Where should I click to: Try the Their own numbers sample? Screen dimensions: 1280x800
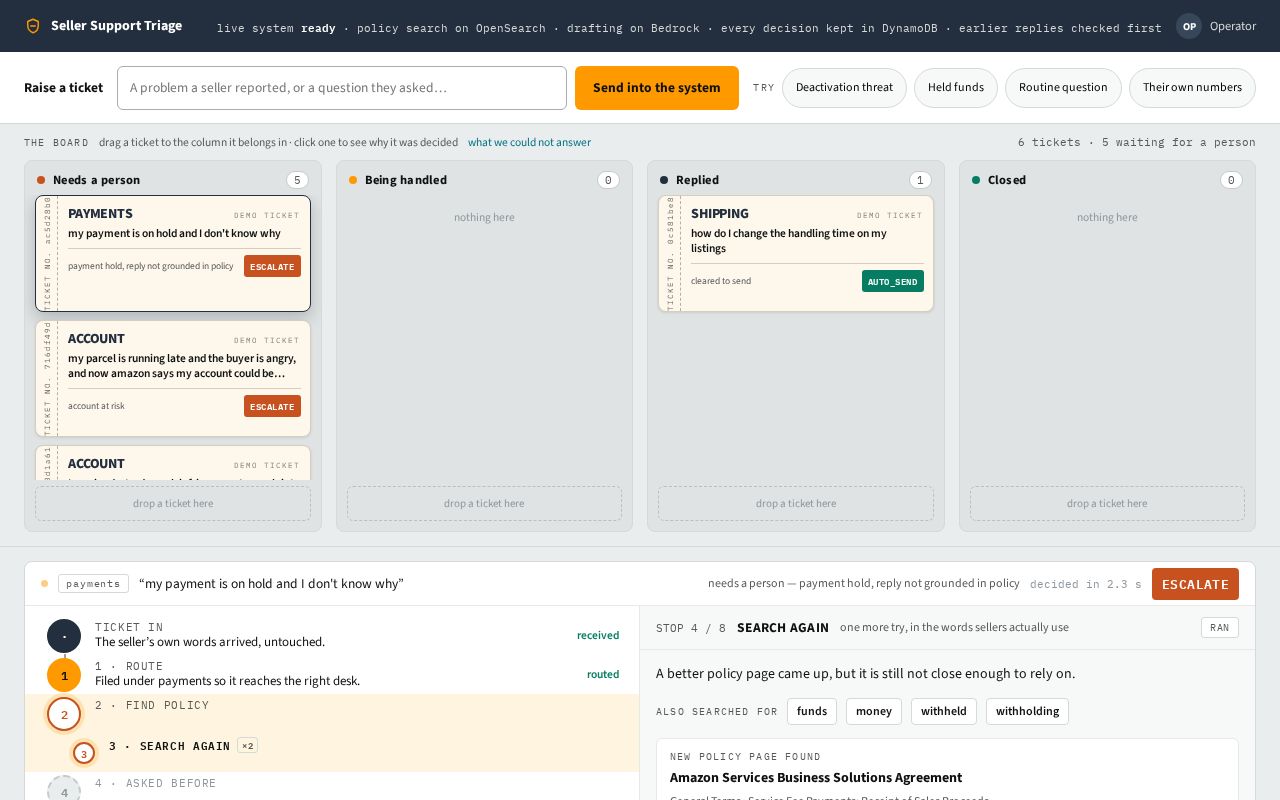[1192, 88]
